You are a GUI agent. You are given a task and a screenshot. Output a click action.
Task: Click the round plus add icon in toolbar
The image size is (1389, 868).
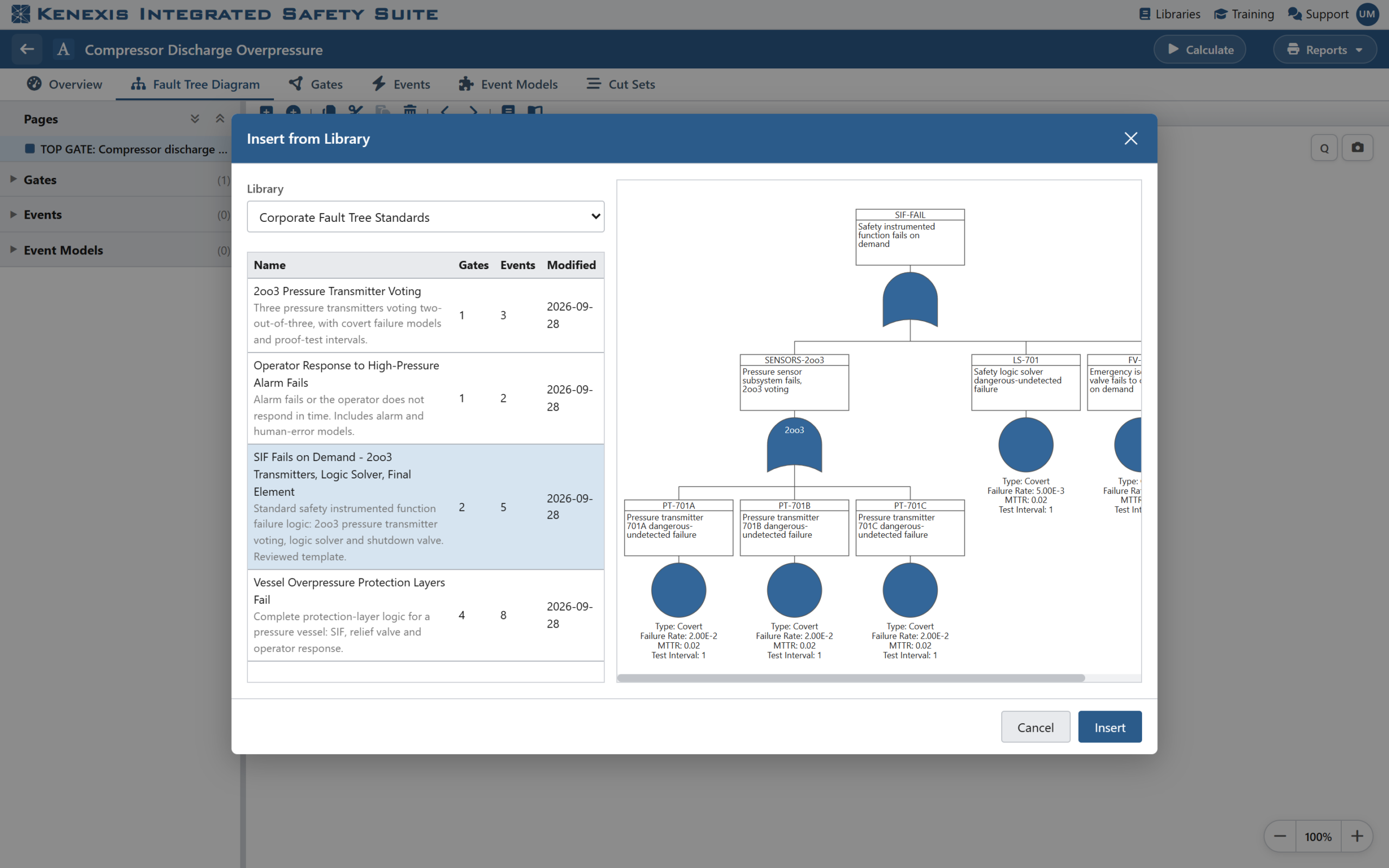pos(294,110)
